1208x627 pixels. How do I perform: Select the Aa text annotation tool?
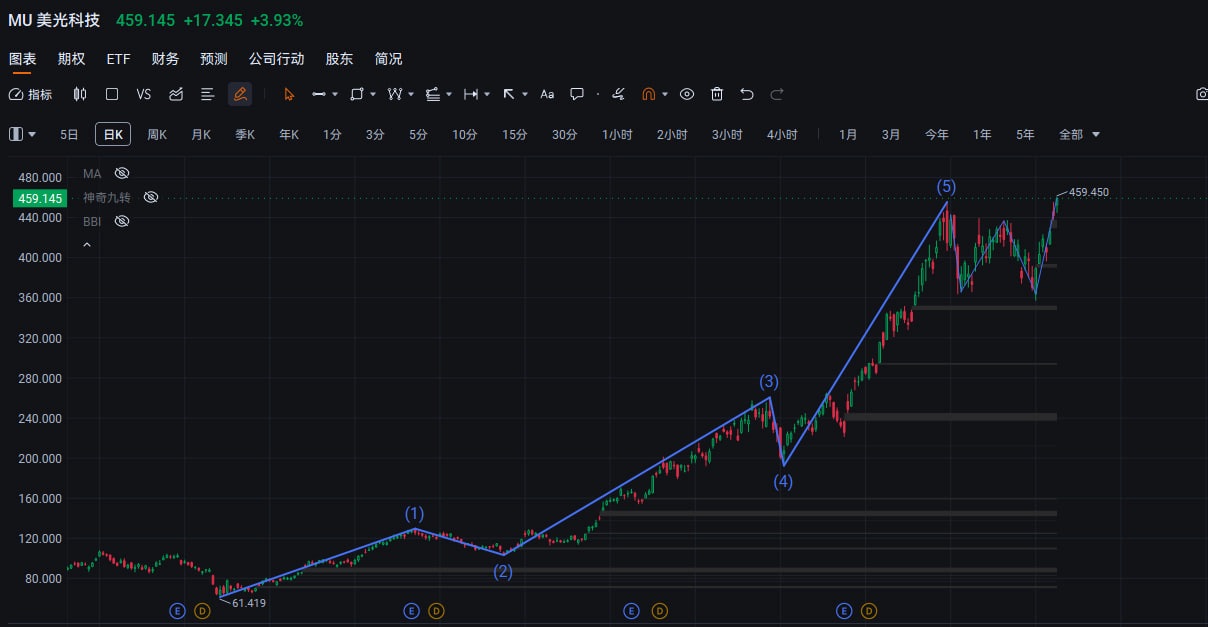(x=547, y=94)
